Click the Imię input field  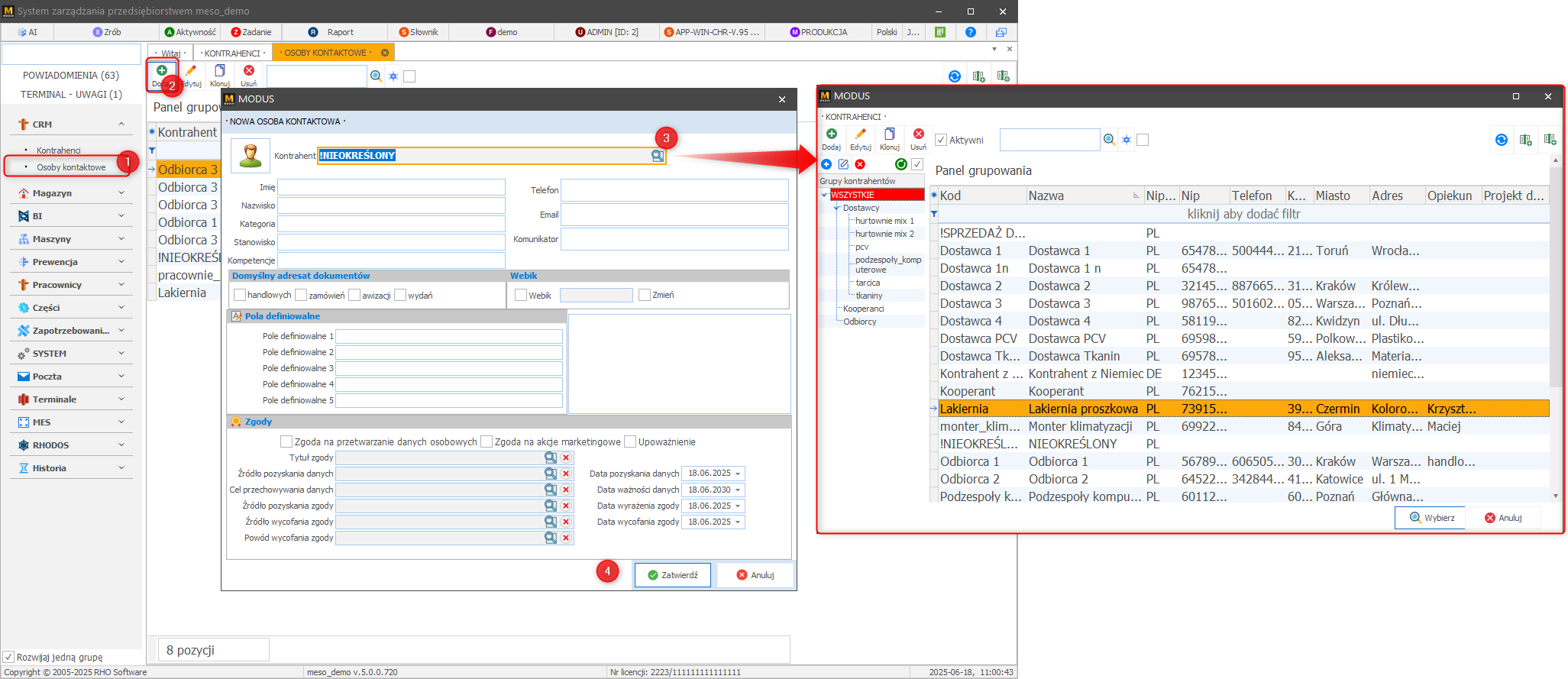(391, 188)
